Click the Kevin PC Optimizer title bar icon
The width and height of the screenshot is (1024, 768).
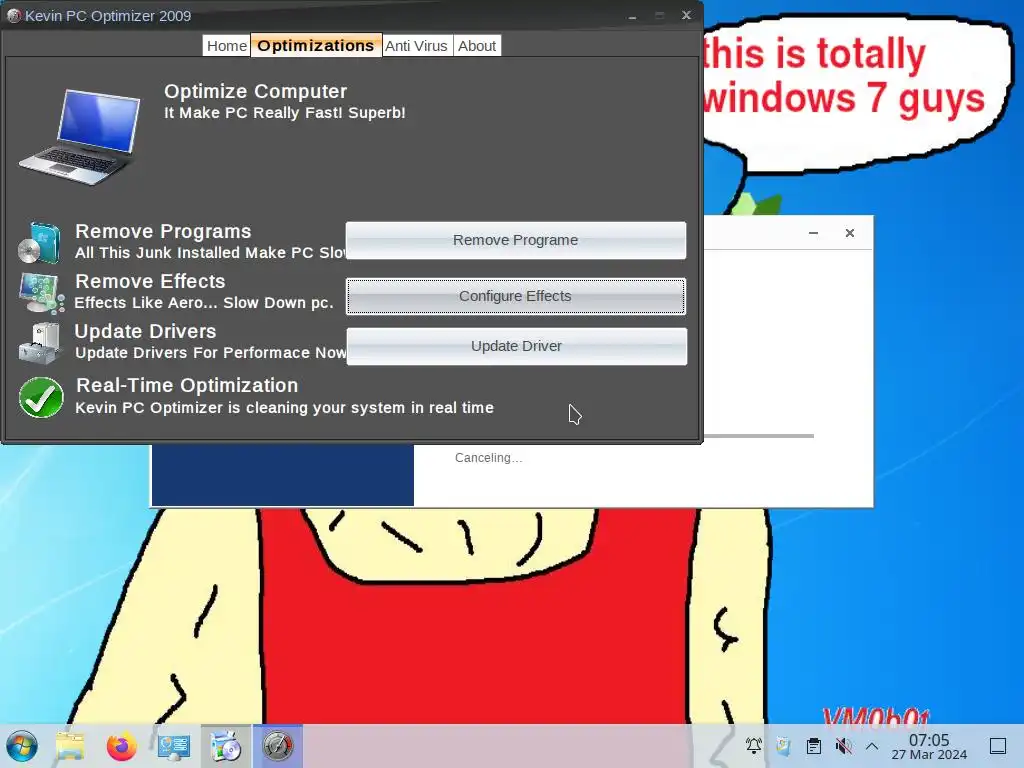pos(13,16)
